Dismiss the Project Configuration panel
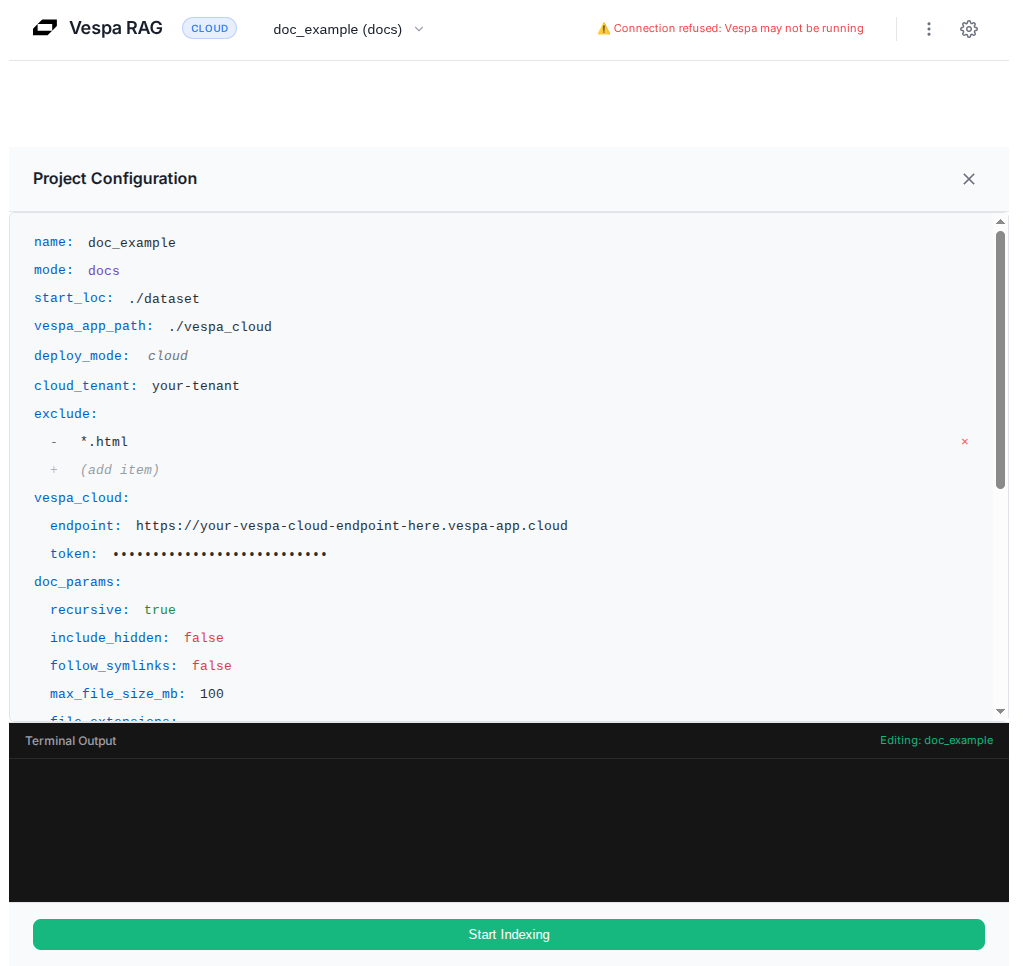 [968, 179]
